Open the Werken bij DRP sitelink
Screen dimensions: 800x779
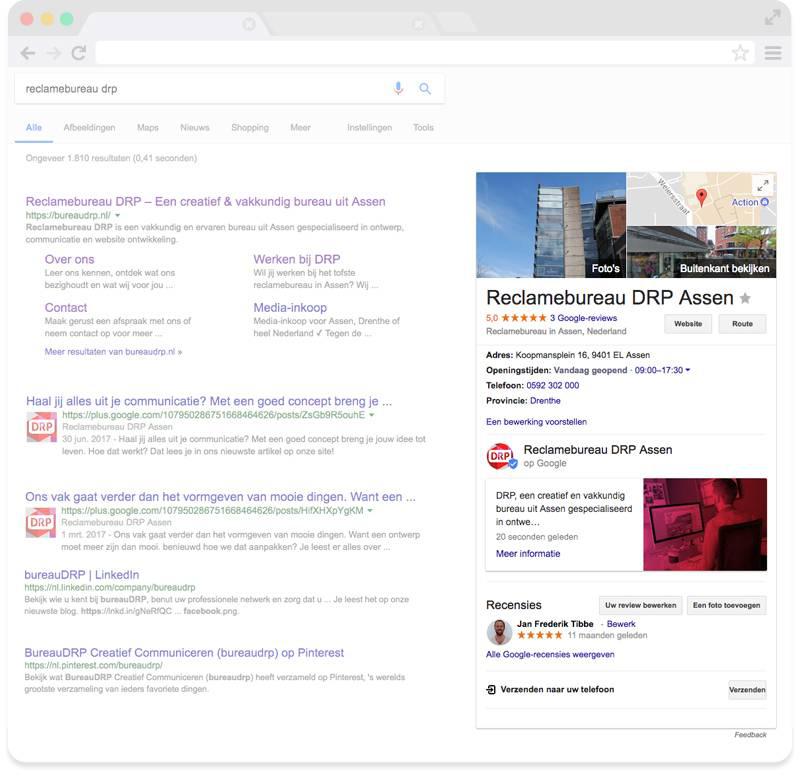[x=297, y=259]
